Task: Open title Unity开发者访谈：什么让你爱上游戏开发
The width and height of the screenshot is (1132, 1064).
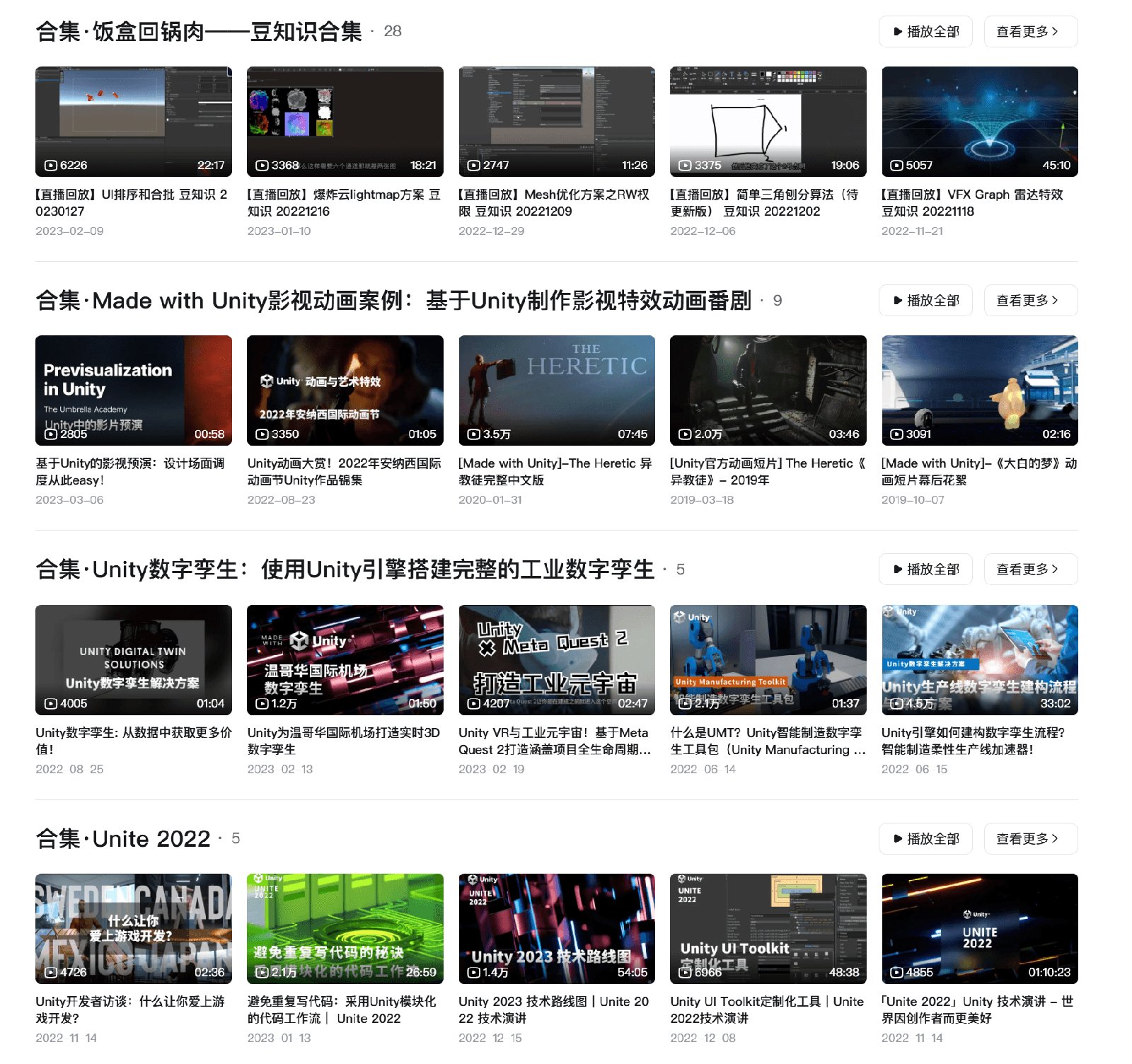Action: [130, 1010]
